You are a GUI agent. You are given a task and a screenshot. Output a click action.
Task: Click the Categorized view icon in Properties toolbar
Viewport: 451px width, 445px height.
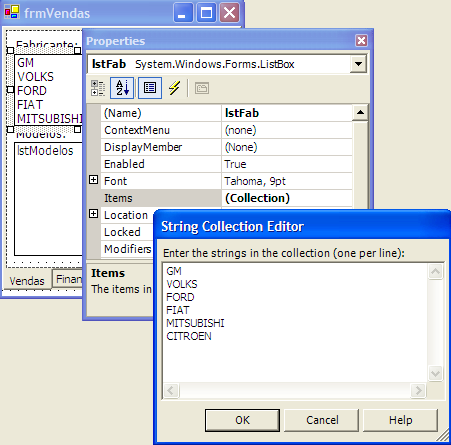(98, 88)
